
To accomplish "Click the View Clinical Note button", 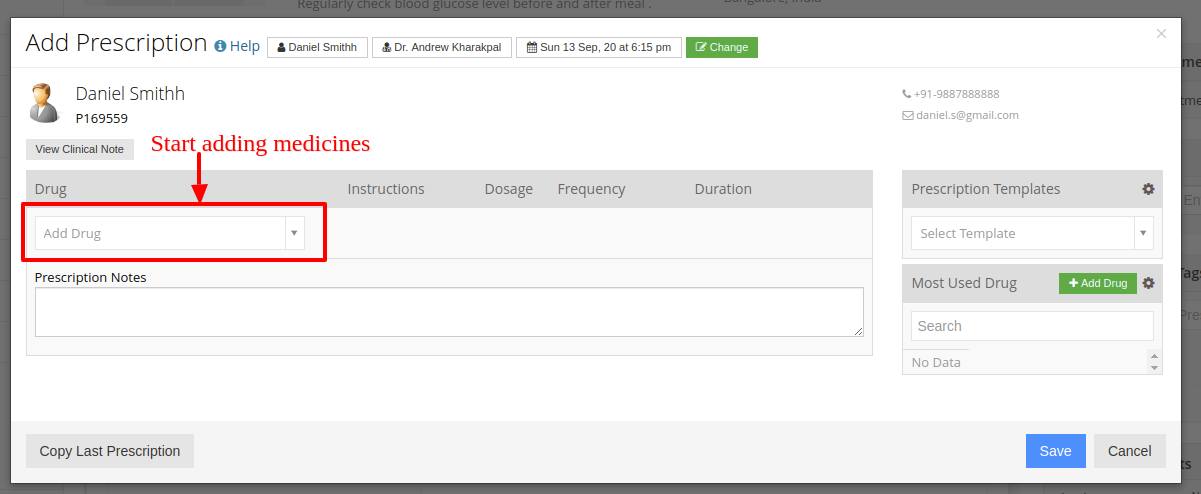I will click(x=80, y=149).
